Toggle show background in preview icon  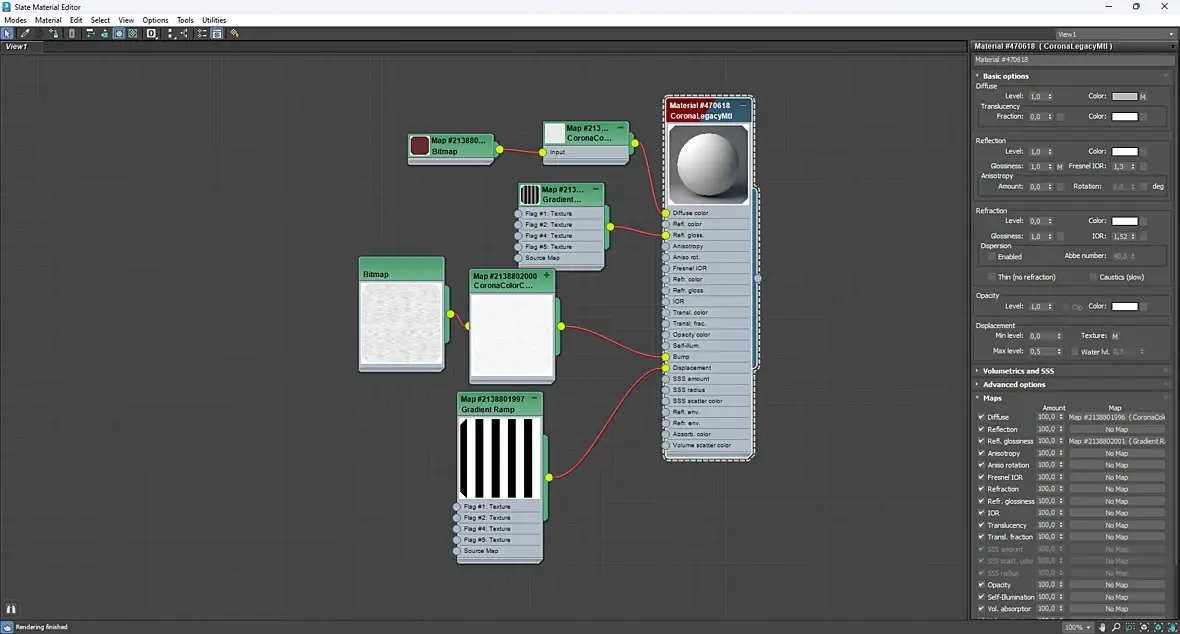pos(132,33)
